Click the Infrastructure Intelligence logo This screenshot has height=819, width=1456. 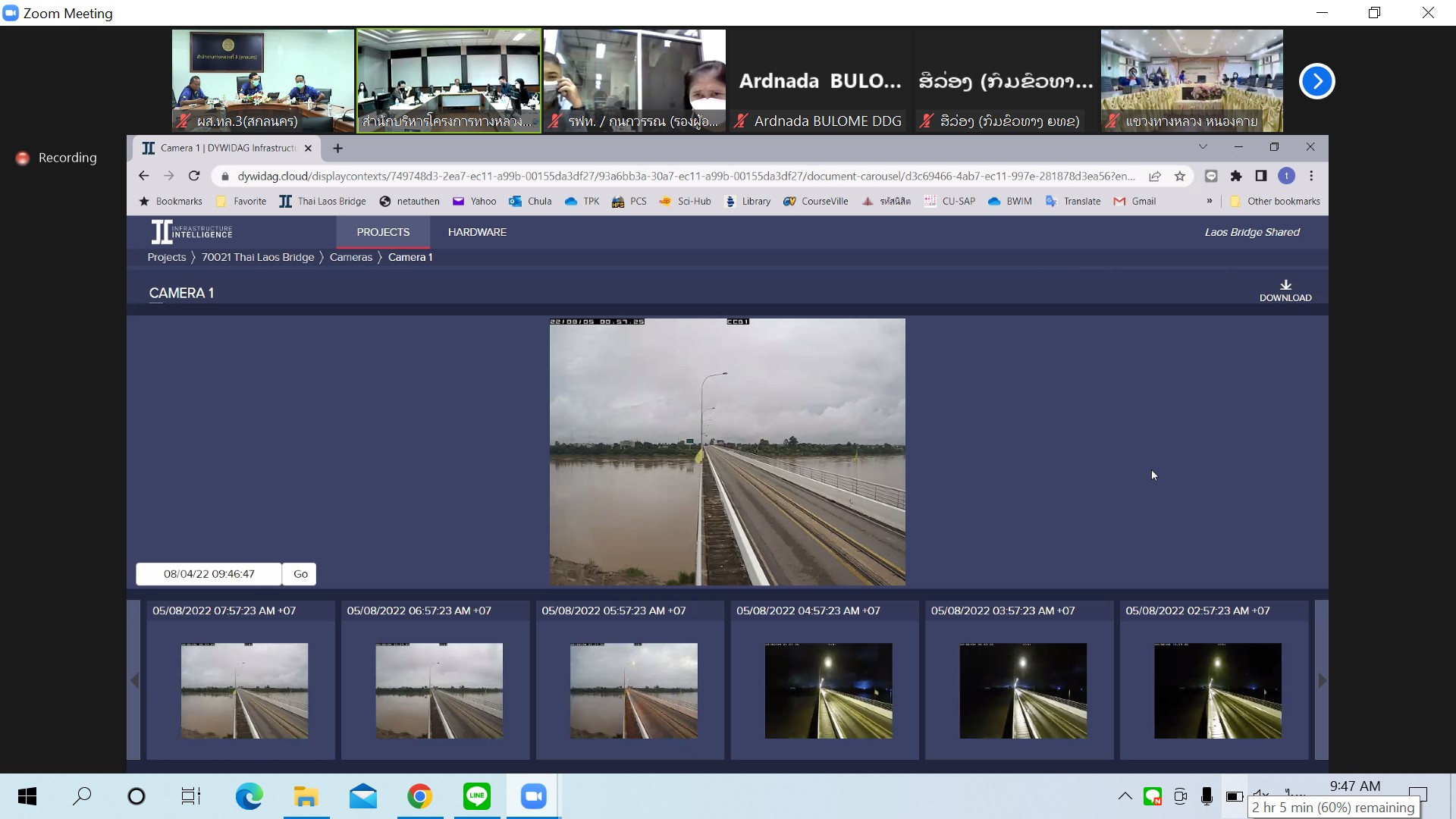[x=192, y=232]
